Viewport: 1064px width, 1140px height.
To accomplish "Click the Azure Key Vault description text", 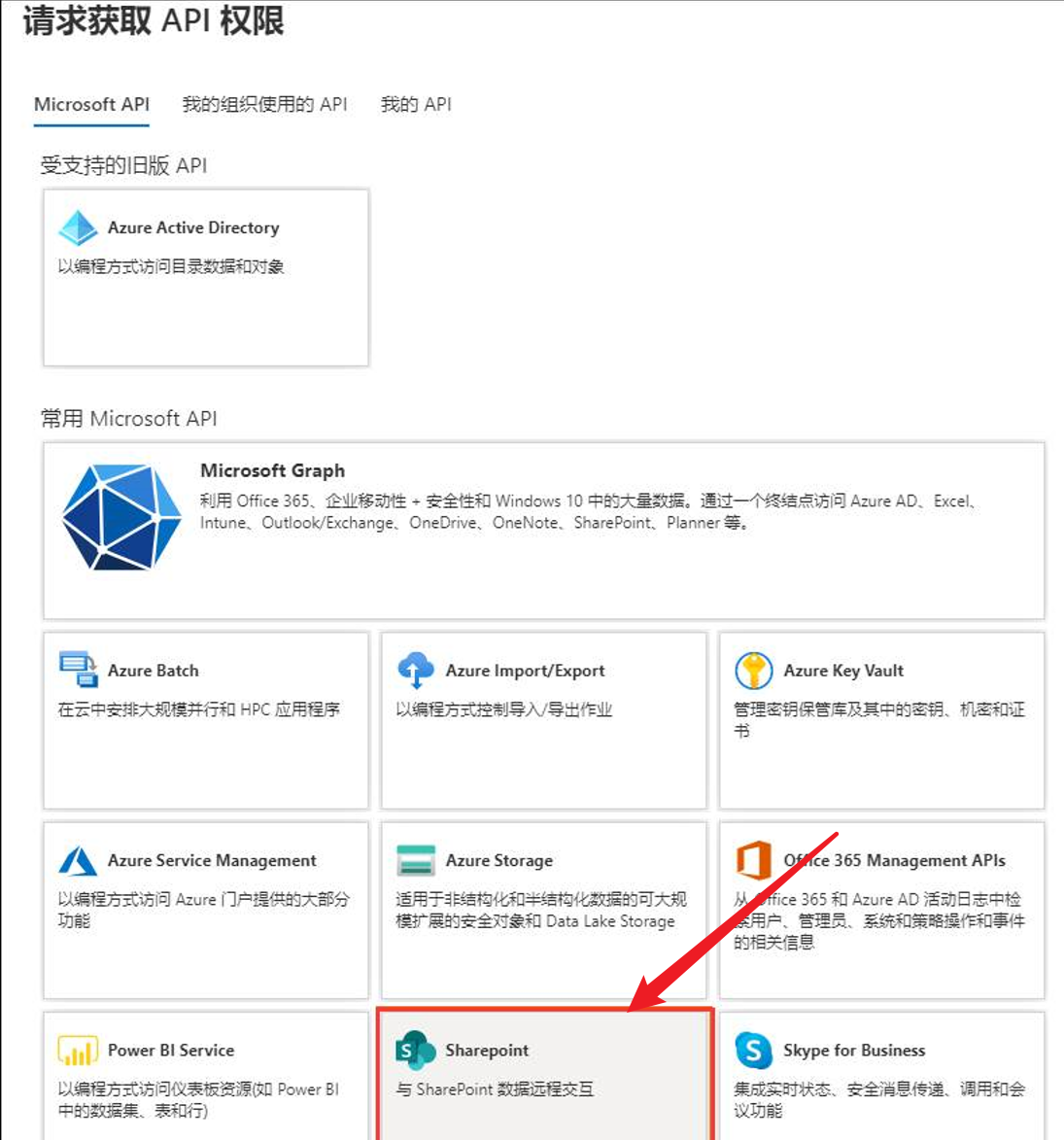I will pyautogui.click(x=879, y=720).
